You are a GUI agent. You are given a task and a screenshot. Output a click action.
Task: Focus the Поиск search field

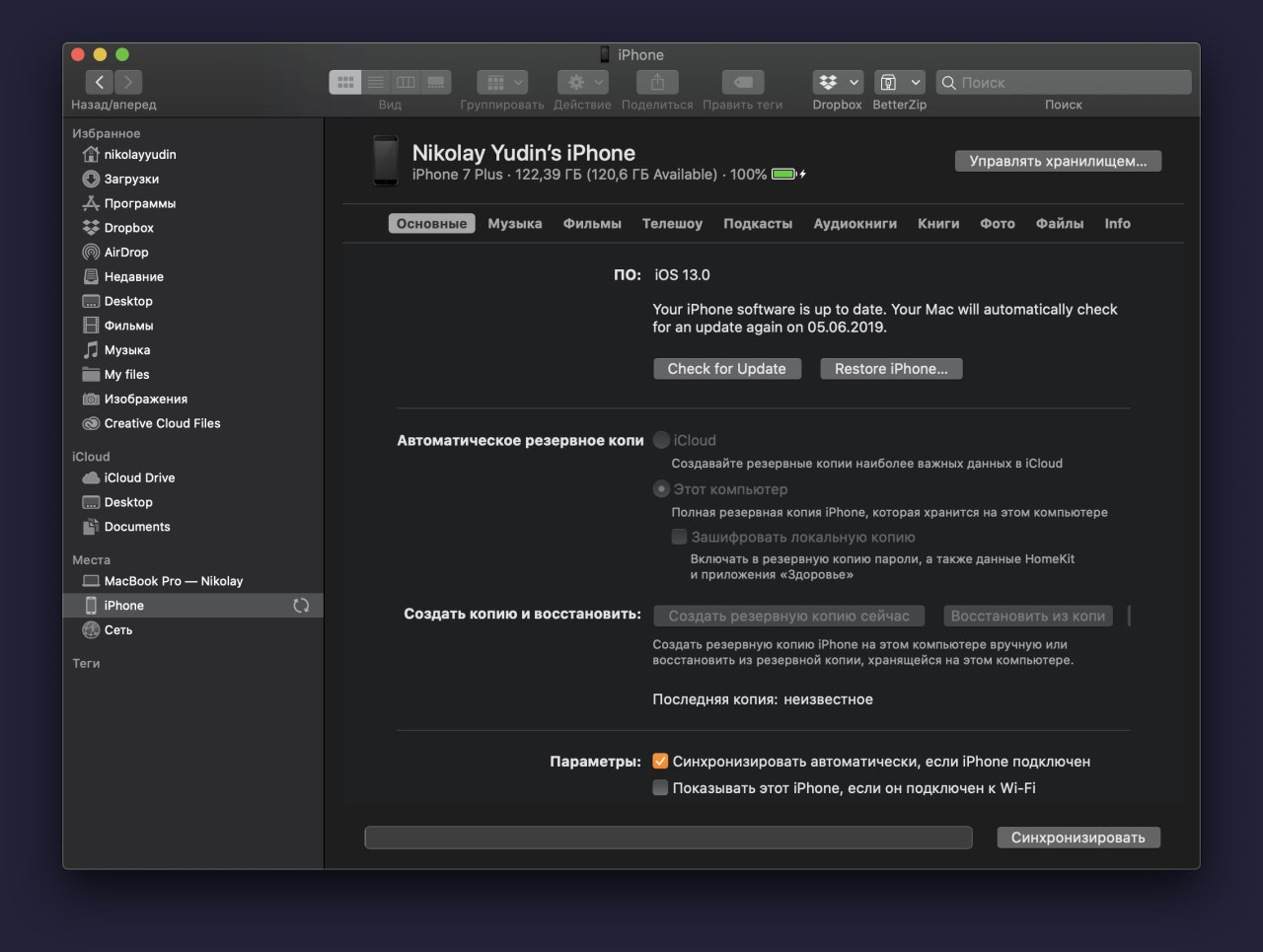(1064, 82)
